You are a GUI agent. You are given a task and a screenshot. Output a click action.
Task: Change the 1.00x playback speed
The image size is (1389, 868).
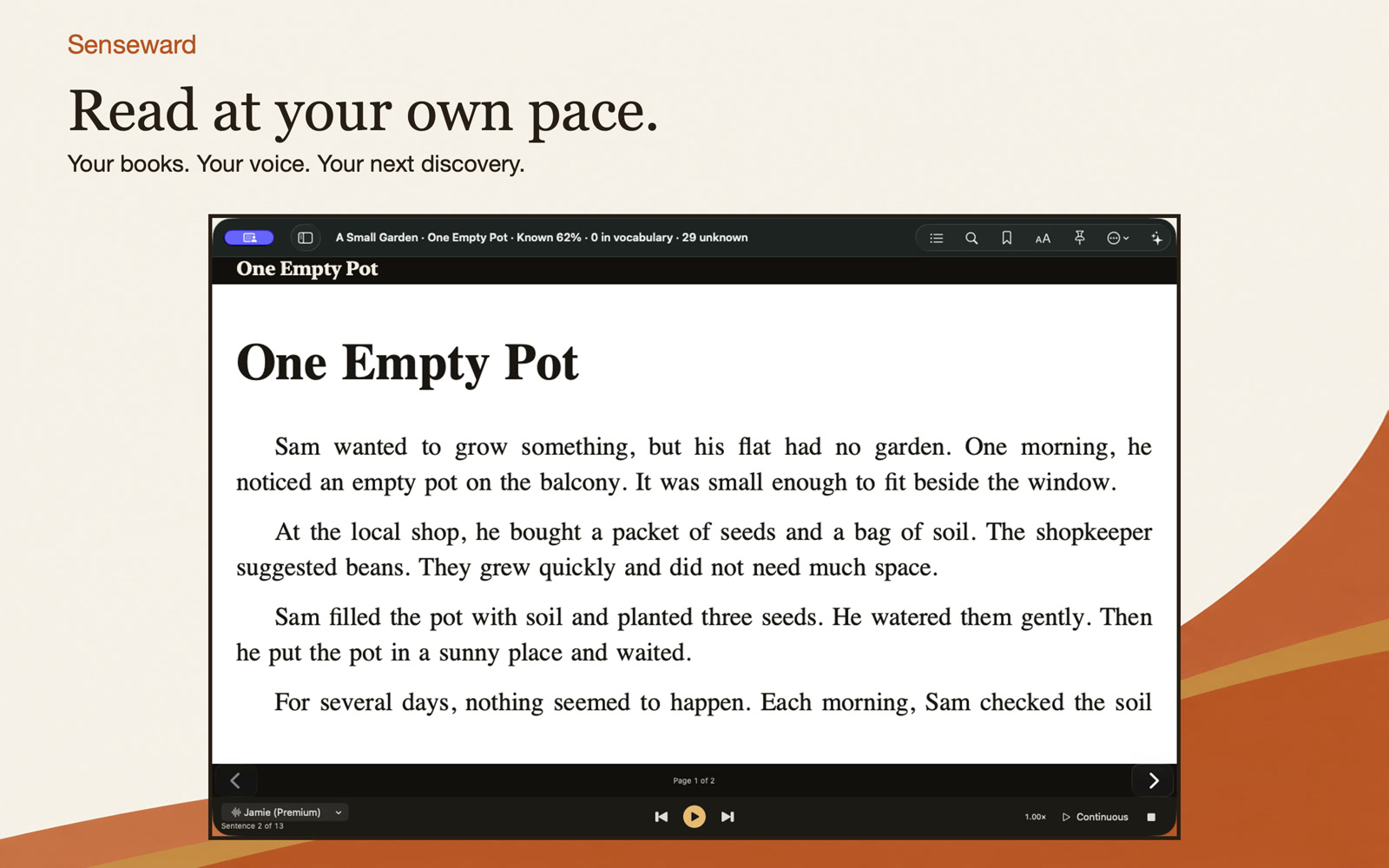point(1035,817)
